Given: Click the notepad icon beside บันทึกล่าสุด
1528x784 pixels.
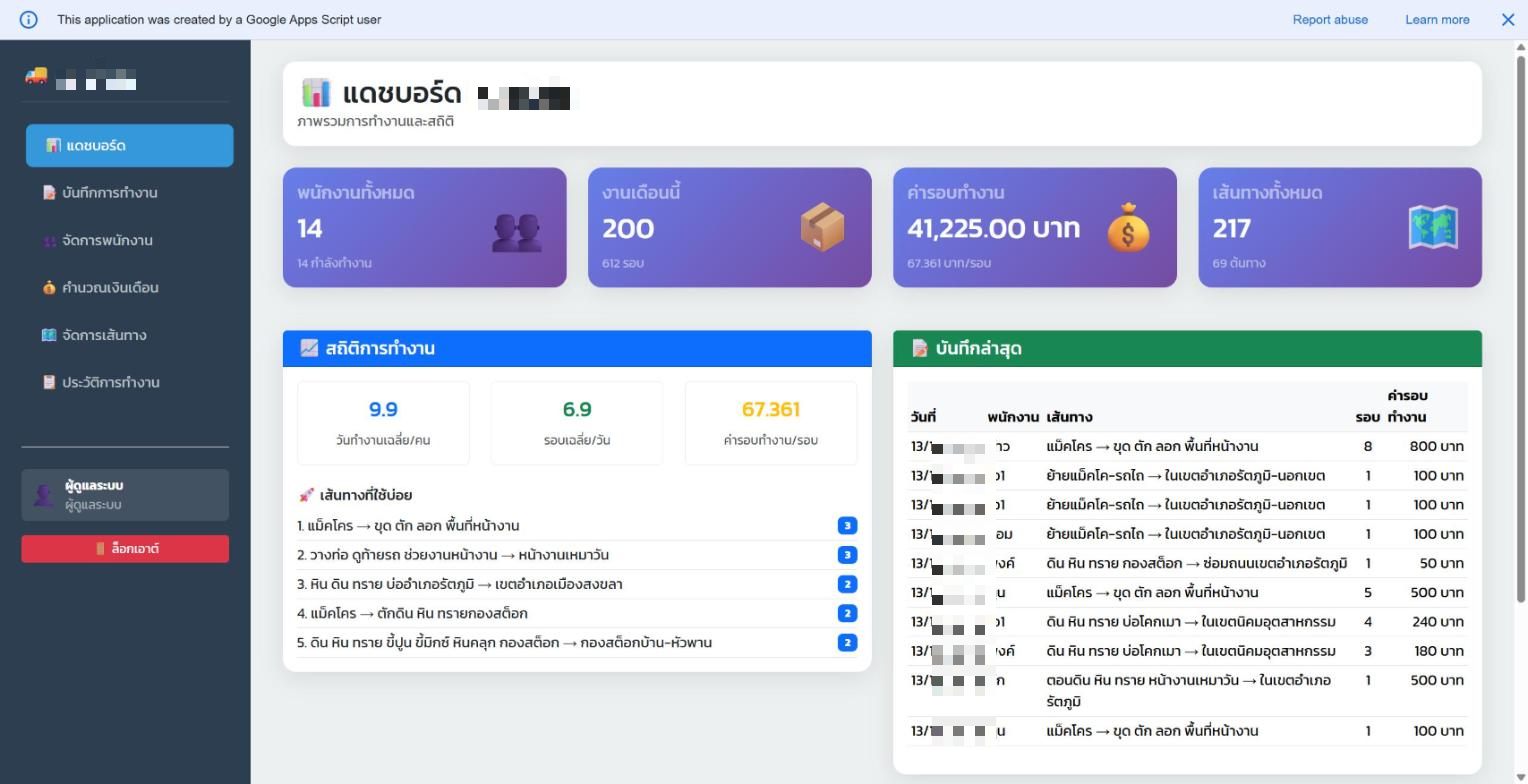Looking at the screenshot, I should (919, 348).
